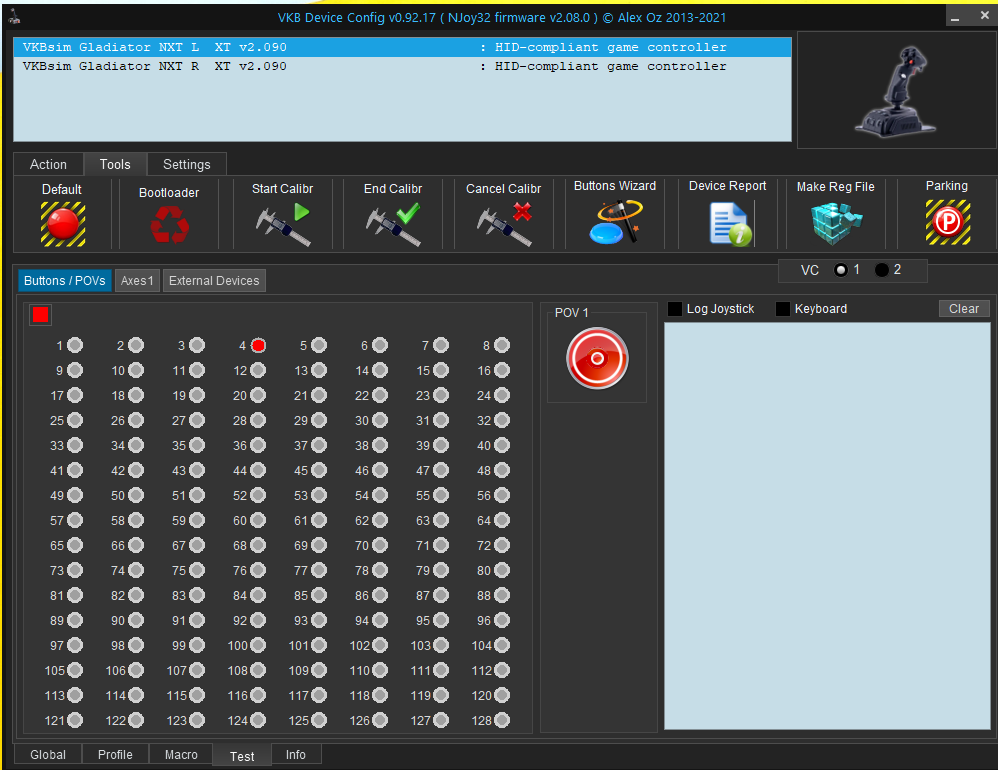The height and width of the screenshot is (770, 998).
Task: Enable the Keyboard checkbox
Action: pyautogui.click(x=783, y=309)
